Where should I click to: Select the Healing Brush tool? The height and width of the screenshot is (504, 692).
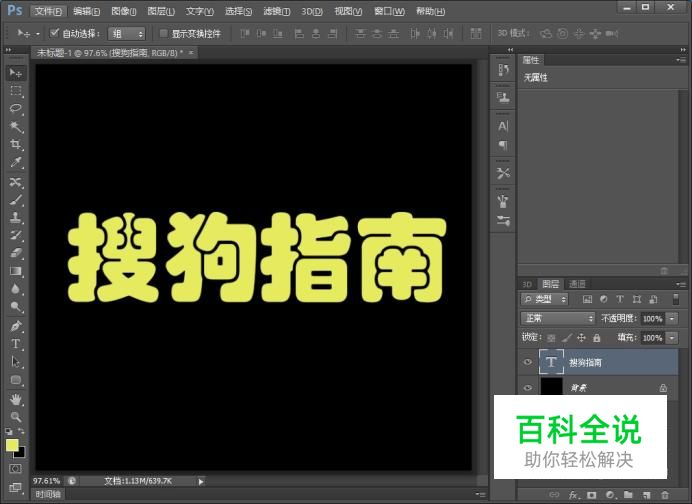pyautogui.click(x=16, y=182)
